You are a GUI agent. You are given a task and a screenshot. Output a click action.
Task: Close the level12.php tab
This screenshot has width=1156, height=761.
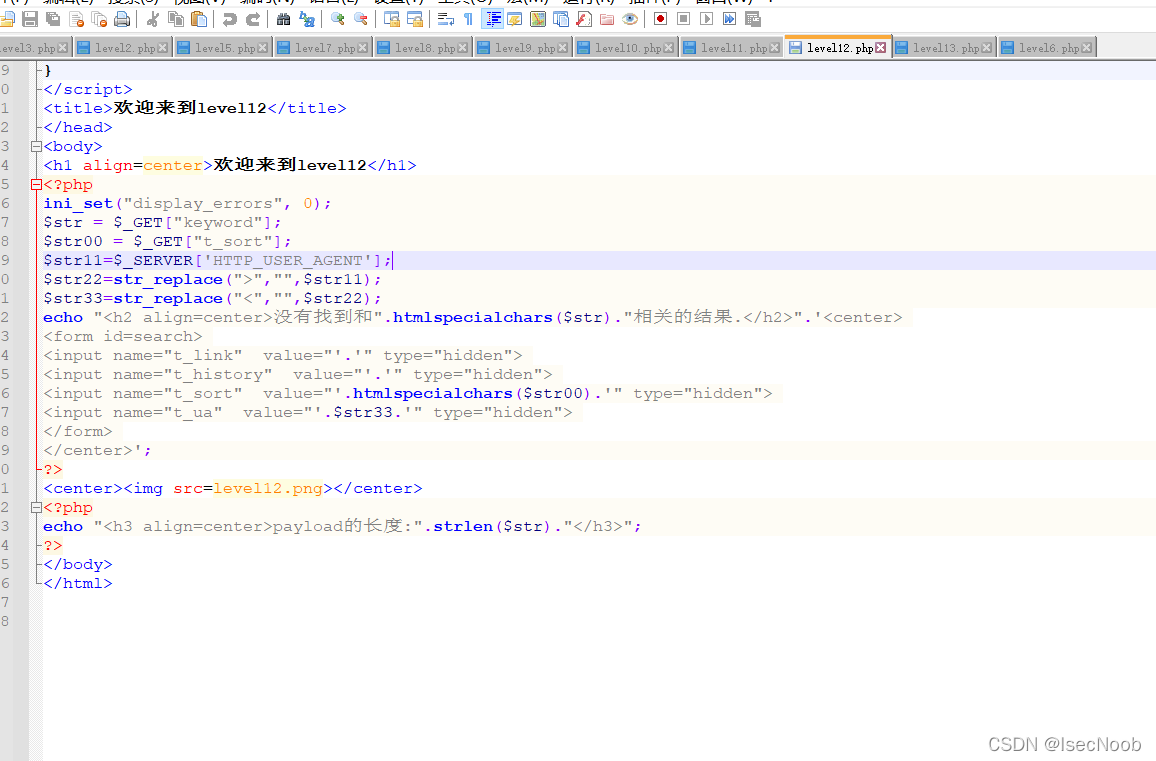click(x=880, y=48)
